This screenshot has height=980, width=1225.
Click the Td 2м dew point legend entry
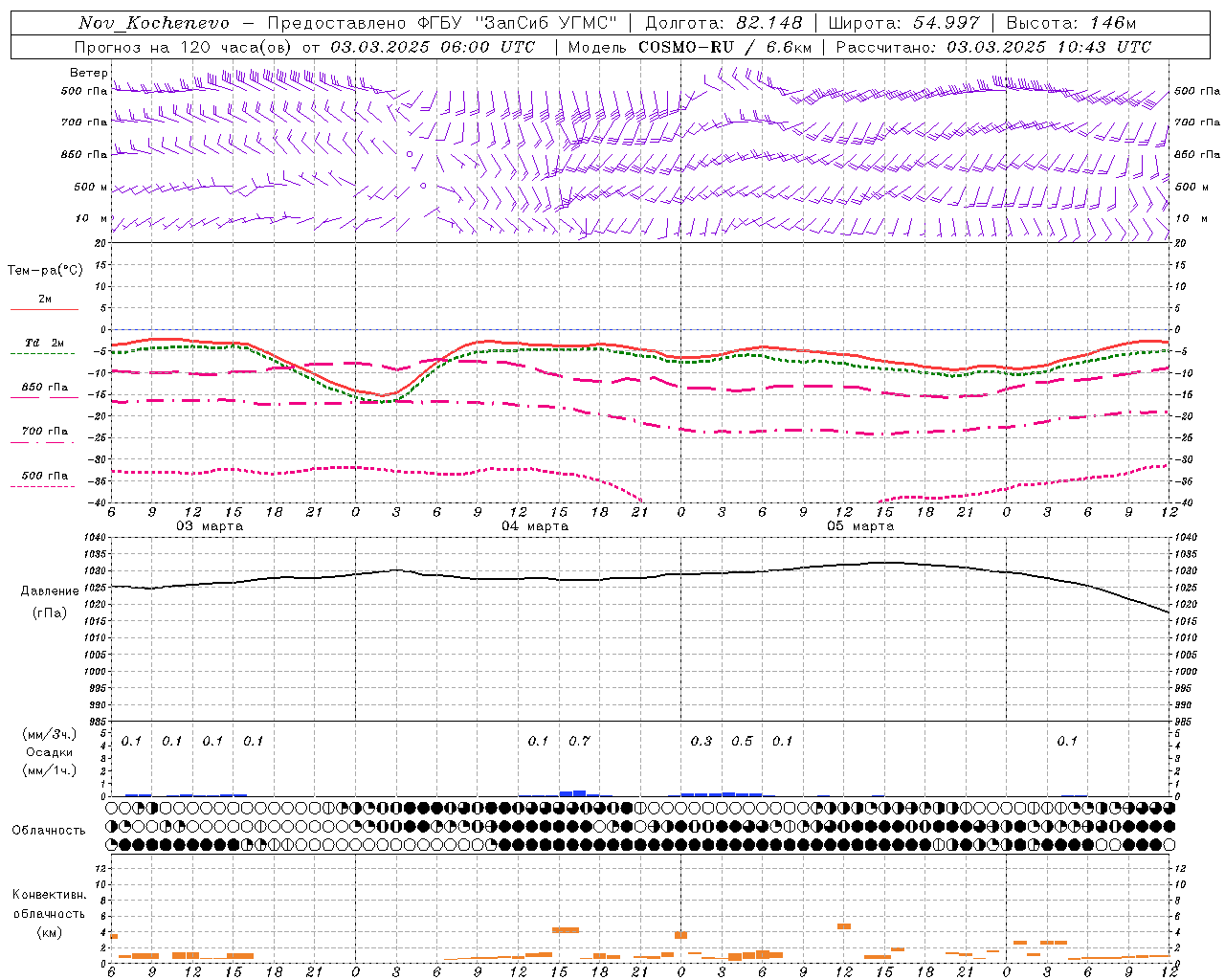(x=44, y=345)
